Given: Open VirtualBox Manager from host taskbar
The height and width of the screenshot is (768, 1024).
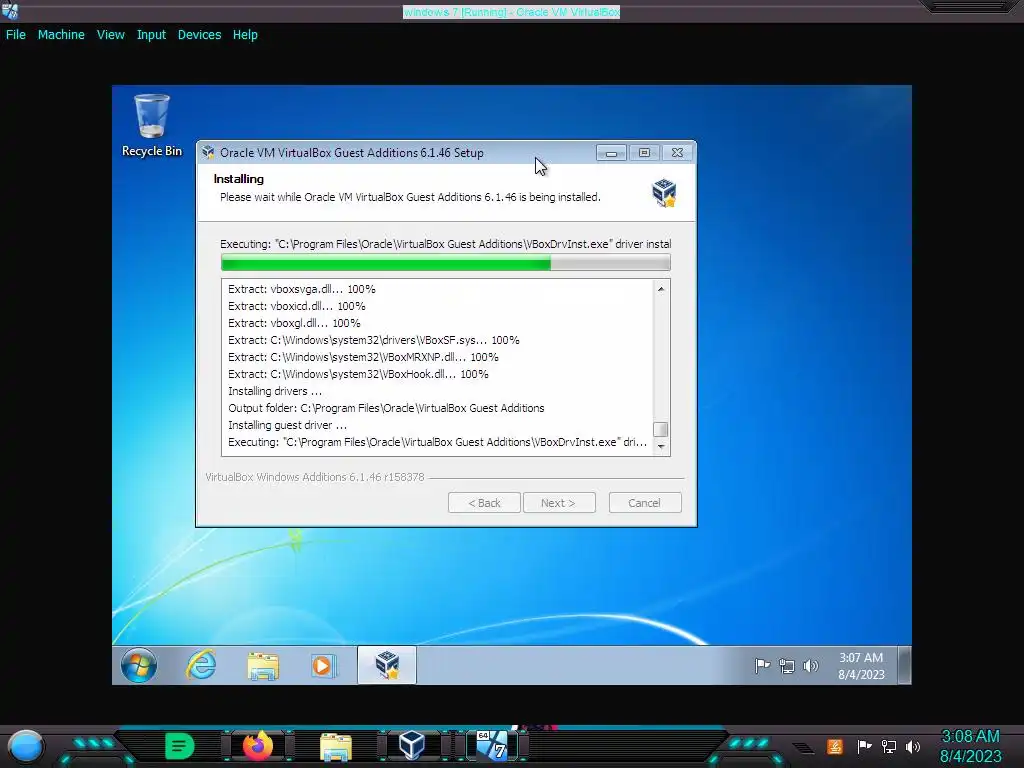Looking at the screenshot, I should (412, 746).
